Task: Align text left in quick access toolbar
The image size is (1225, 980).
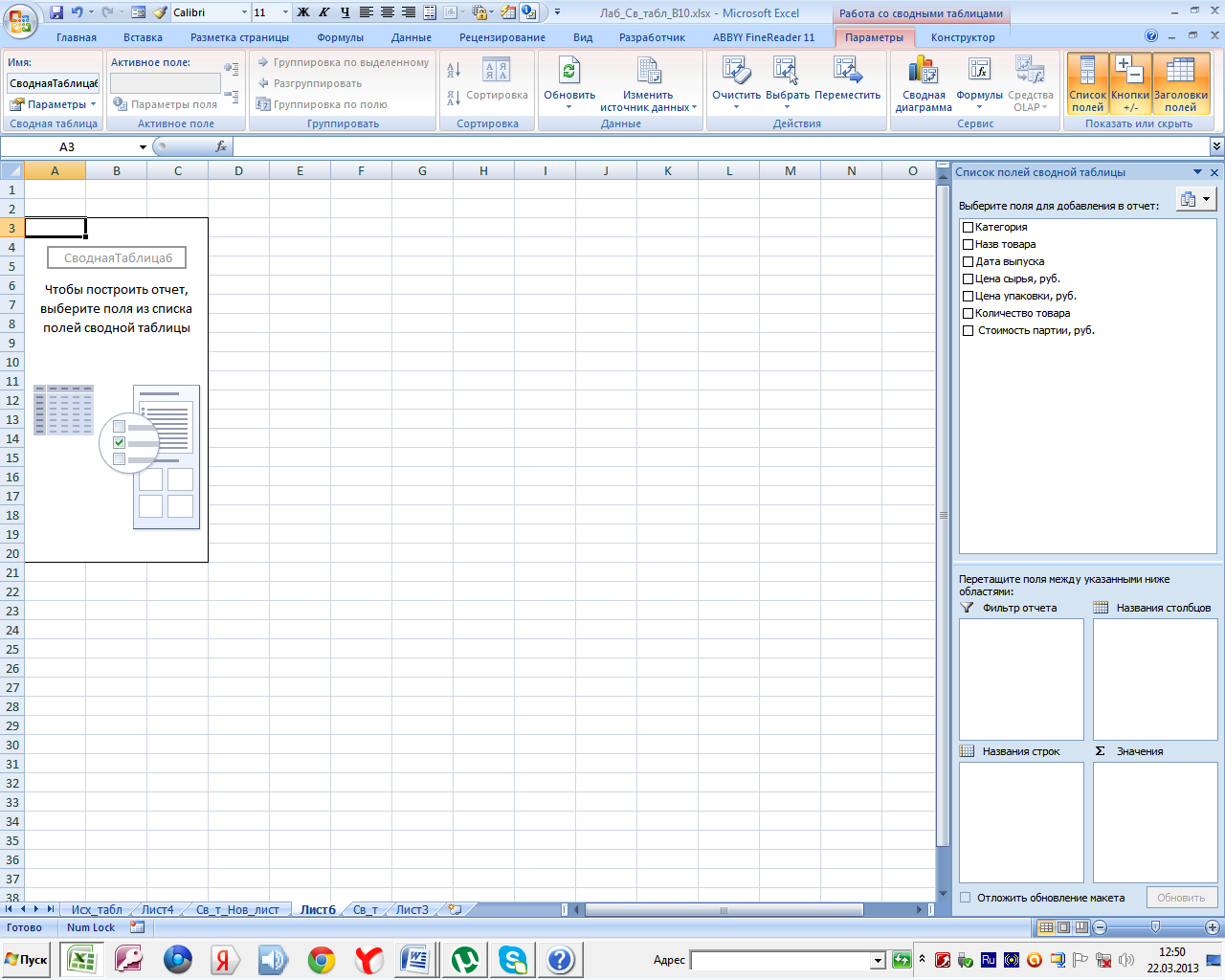Action: pos(367,12)
